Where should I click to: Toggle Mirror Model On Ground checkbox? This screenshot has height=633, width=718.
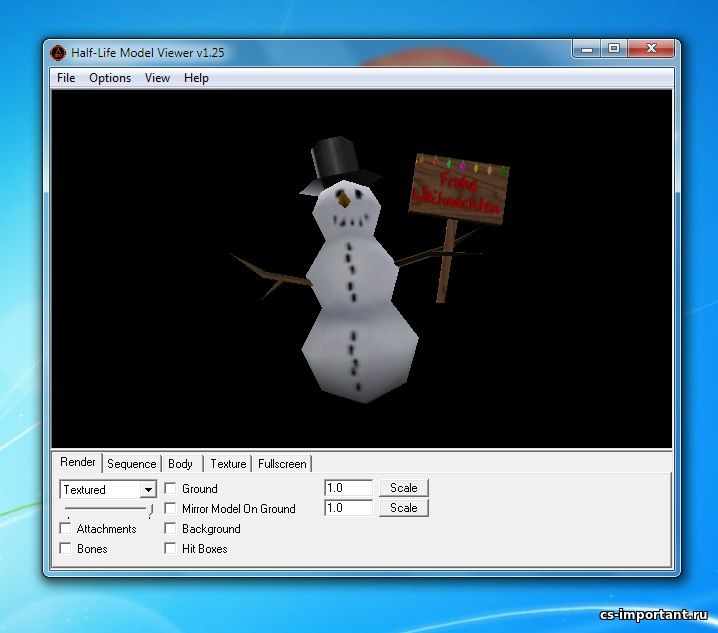[x=170, y=509]
